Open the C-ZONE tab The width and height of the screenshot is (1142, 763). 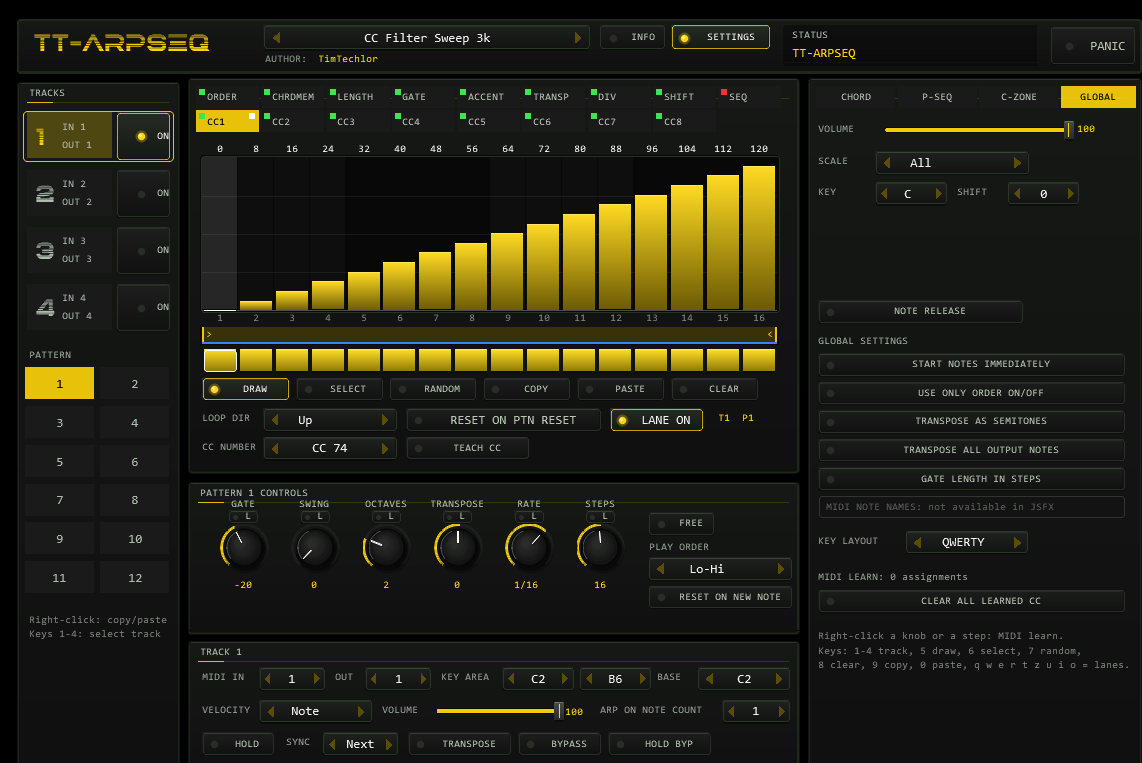coord(1018,96)
